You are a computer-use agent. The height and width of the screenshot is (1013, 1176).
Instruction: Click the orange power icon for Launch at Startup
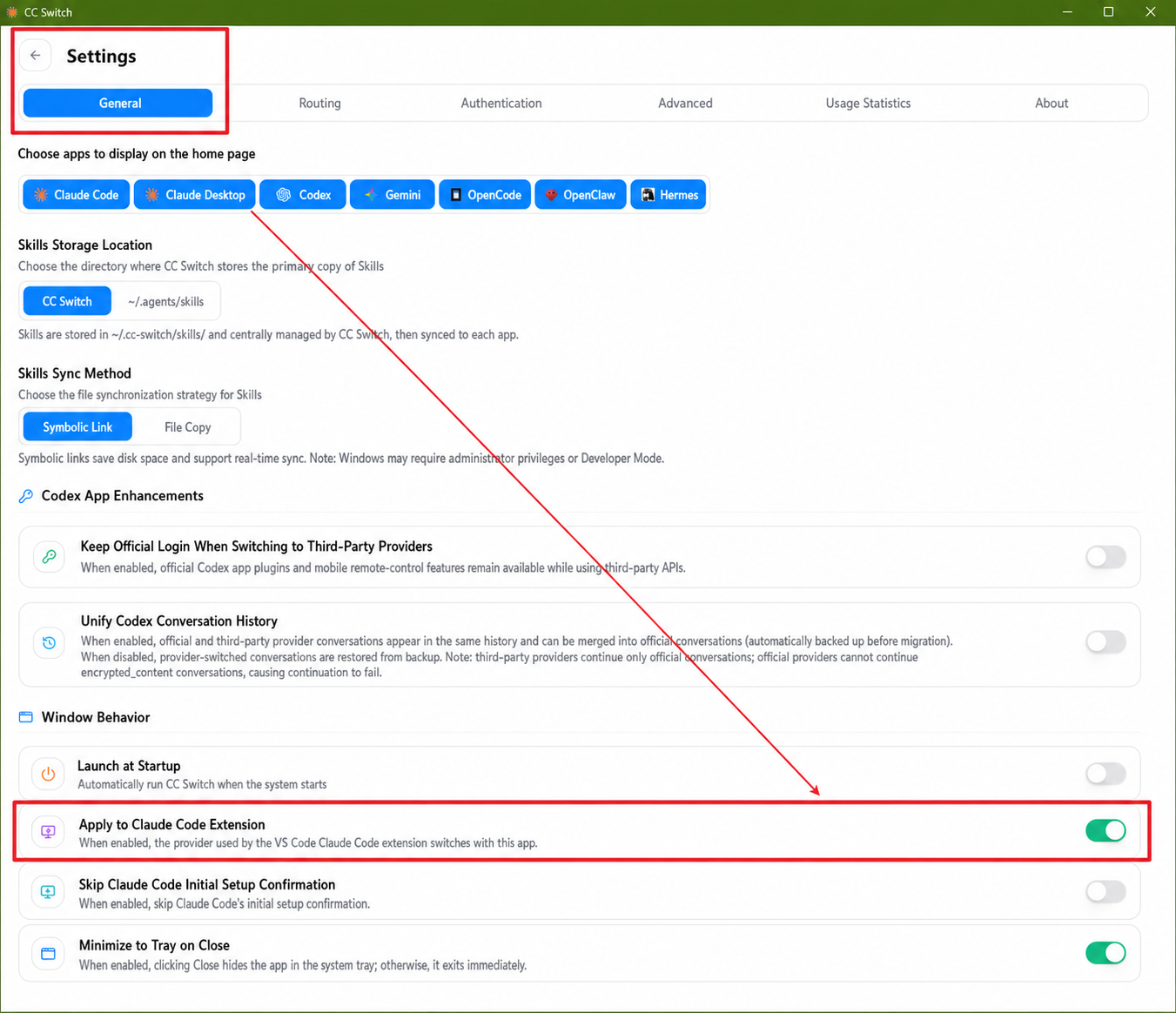coord(48,774)
